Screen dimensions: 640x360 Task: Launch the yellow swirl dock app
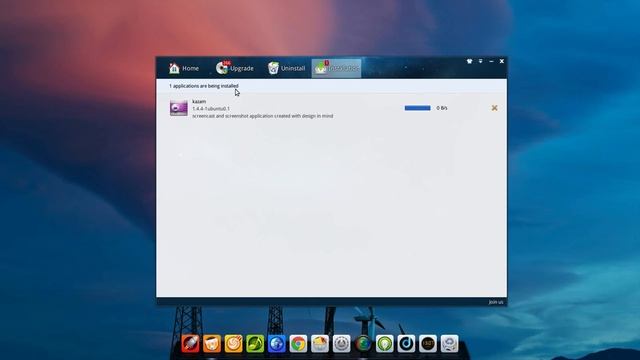tap(233, 344)
